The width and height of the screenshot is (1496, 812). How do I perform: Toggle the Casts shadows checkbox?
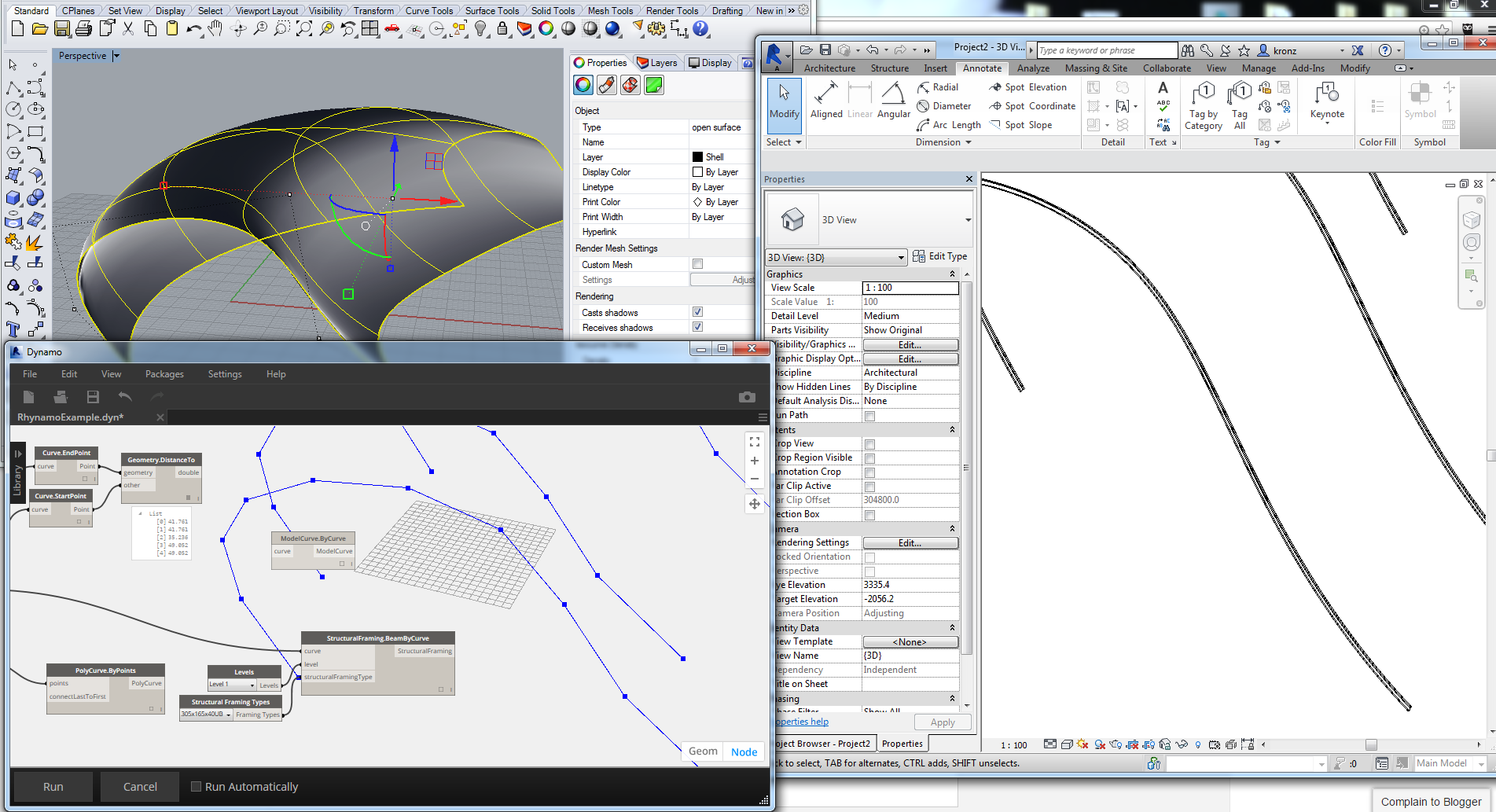[x=697, y=313]
